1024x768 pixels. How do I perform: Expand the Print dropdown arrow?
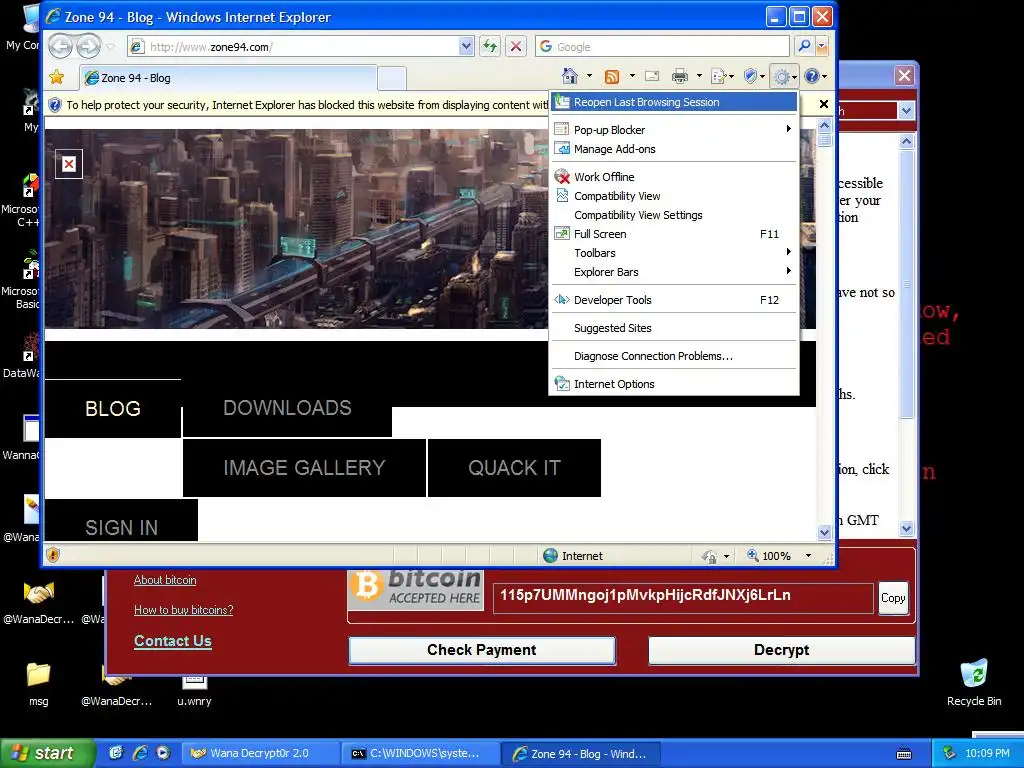point(699,76)
